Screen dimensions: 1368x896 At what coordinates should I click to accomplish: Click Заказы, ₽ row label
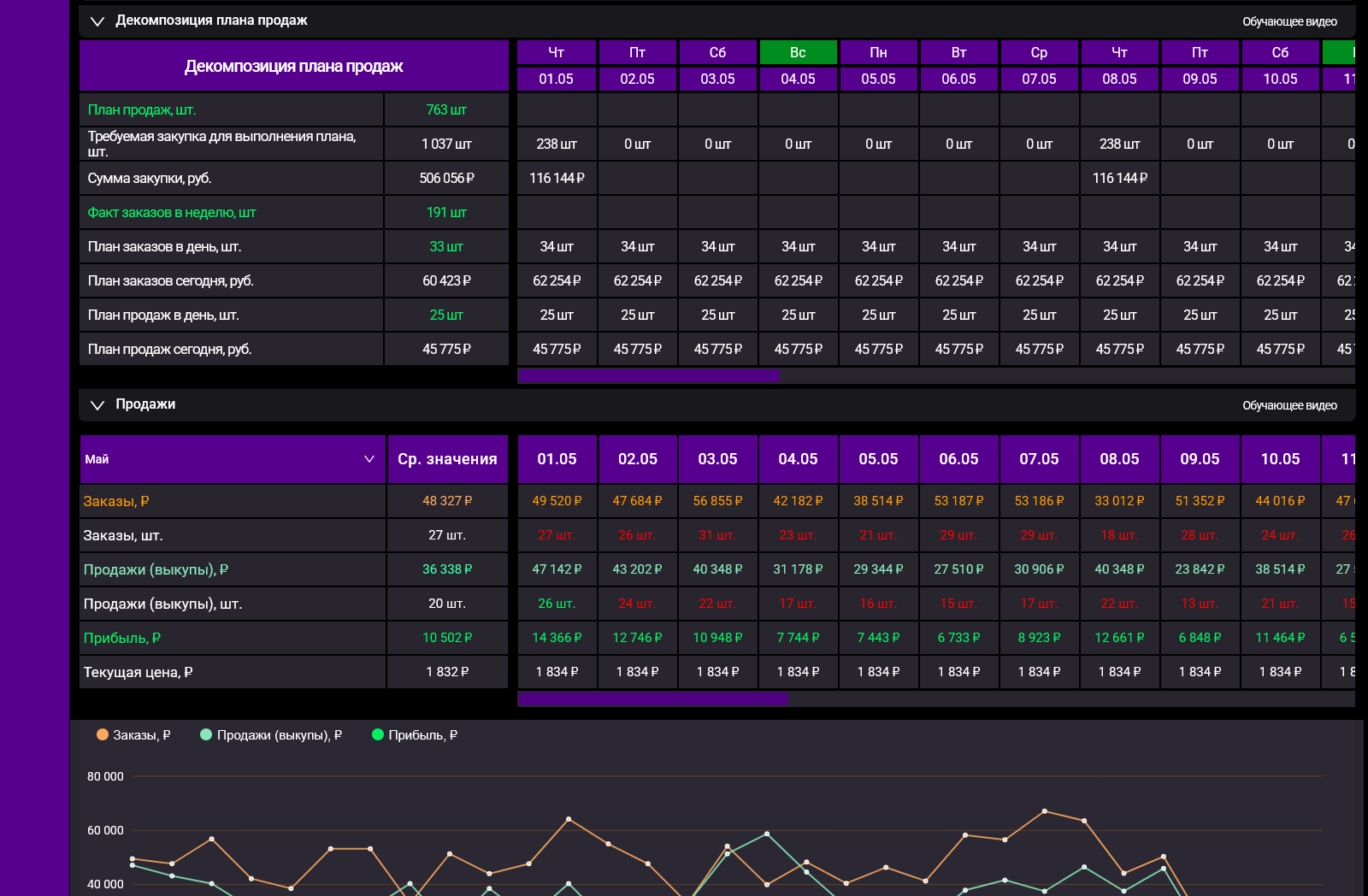(116, 501)
